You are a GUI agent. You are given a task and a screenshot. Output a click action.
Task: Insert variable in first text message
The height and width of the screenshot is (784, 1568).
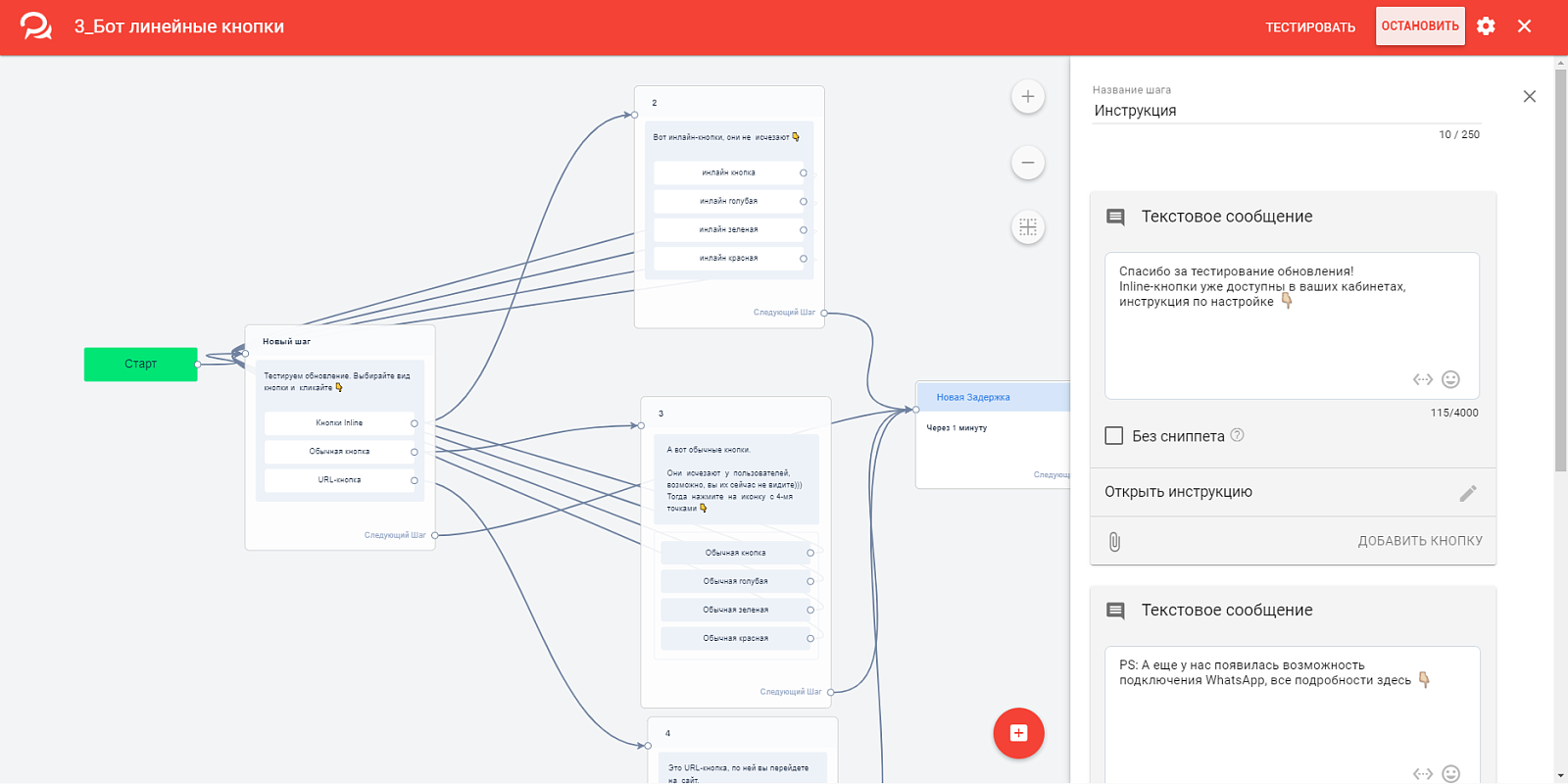click(x=1423, y=379)
